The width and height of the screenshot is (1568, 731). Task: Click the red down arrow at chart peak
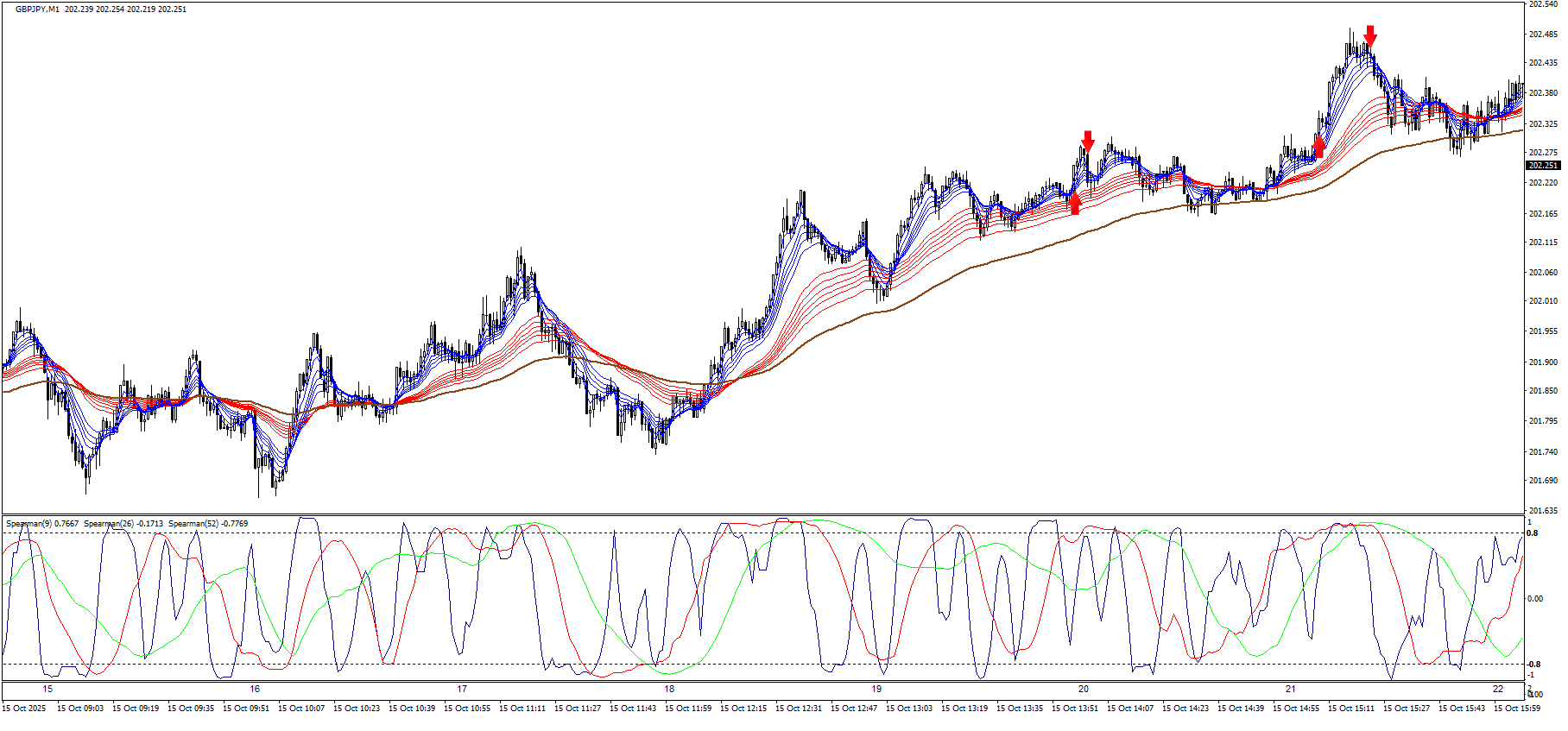point(1369,36)
